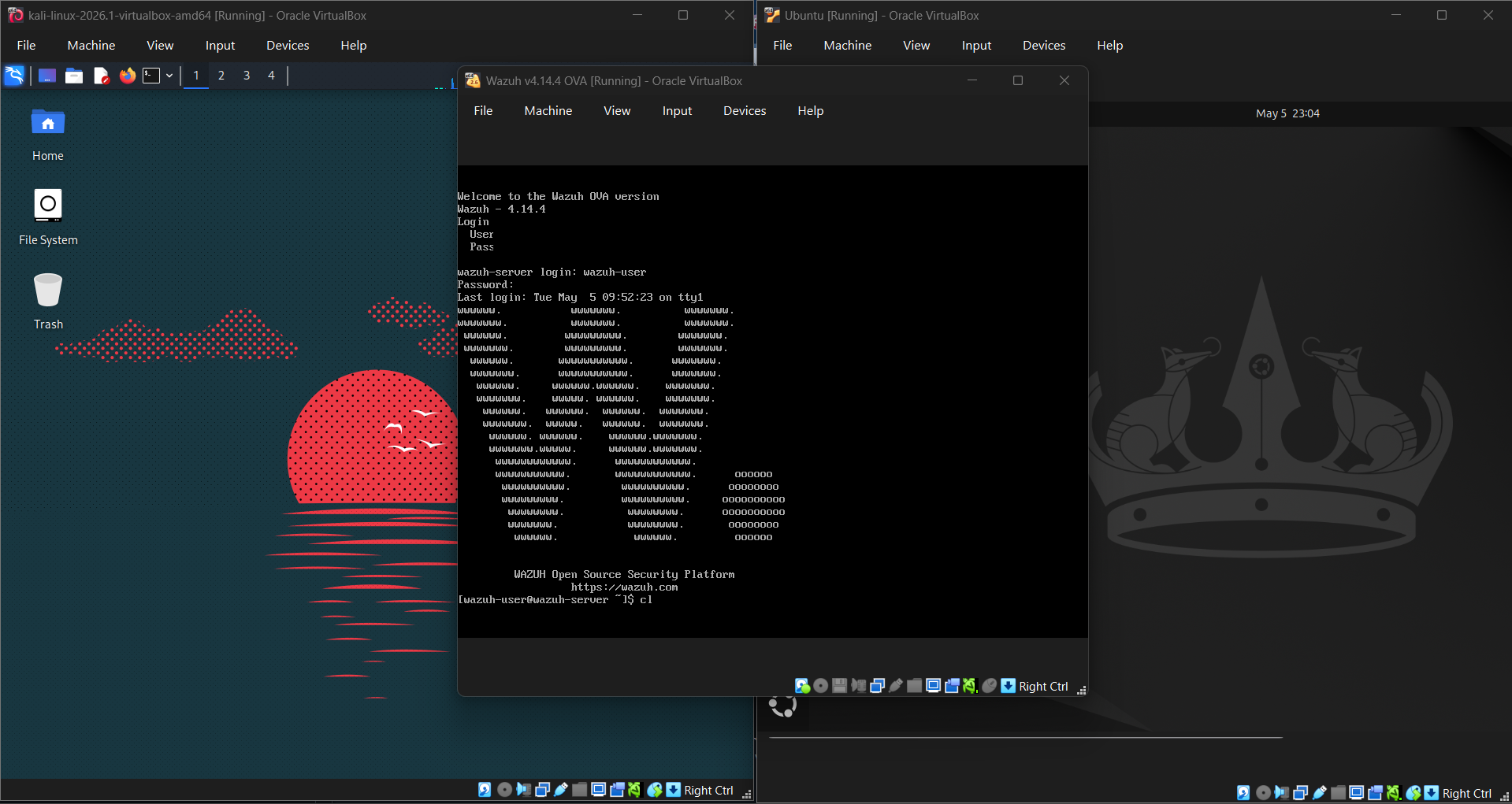Click the audio indicator in Kali VM status bar

coord(524,790)
